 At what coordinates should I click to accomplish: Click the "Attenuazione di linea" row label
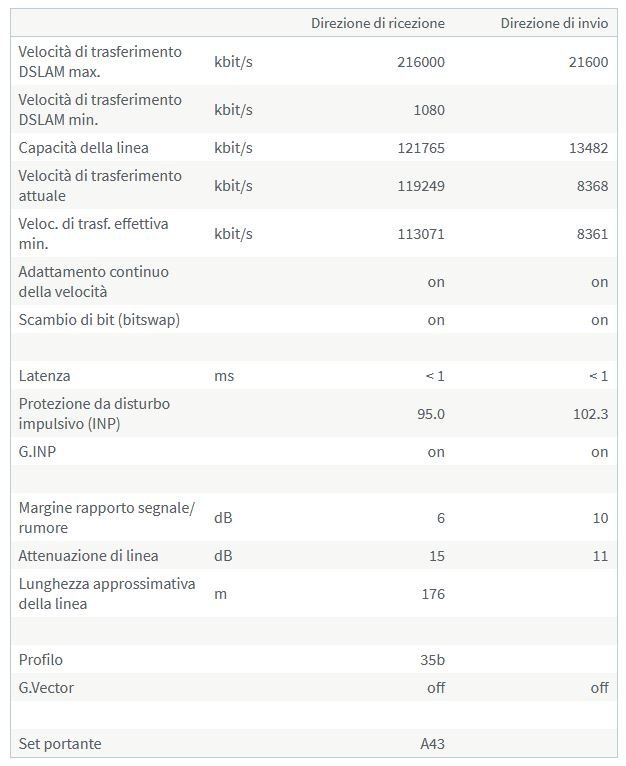click(89, 556)
